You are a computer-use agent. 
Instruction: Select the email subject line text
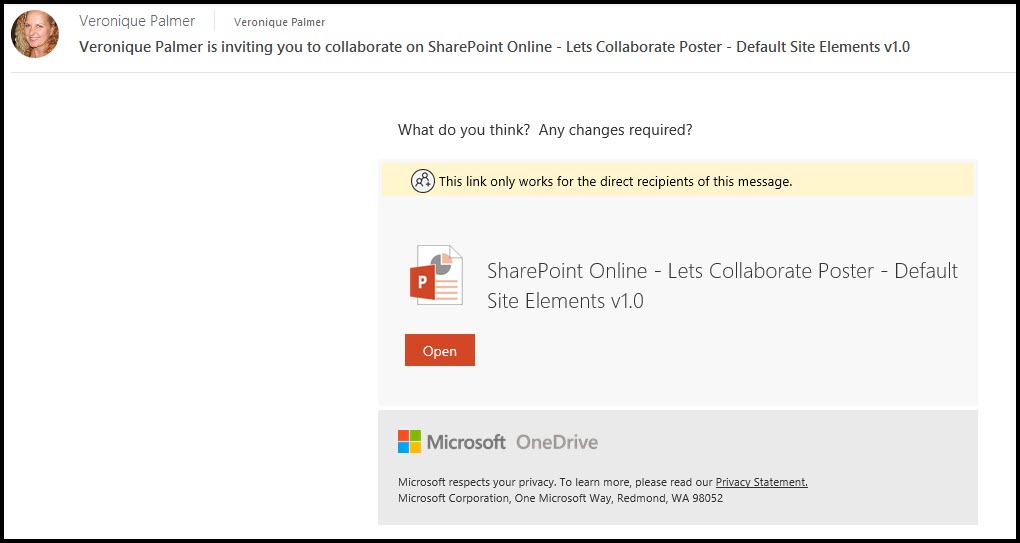click(x=494, y=46)
